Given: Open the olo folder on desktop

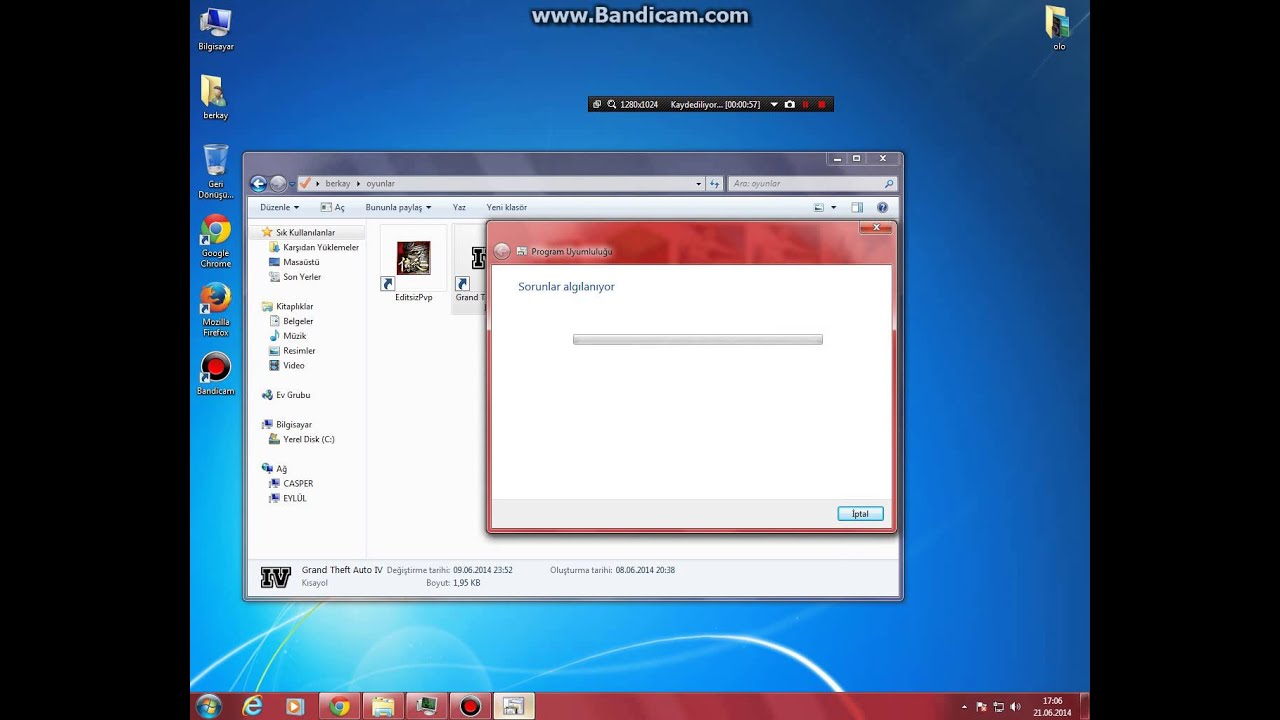Looking at the screenshot, I should 1058,28.
